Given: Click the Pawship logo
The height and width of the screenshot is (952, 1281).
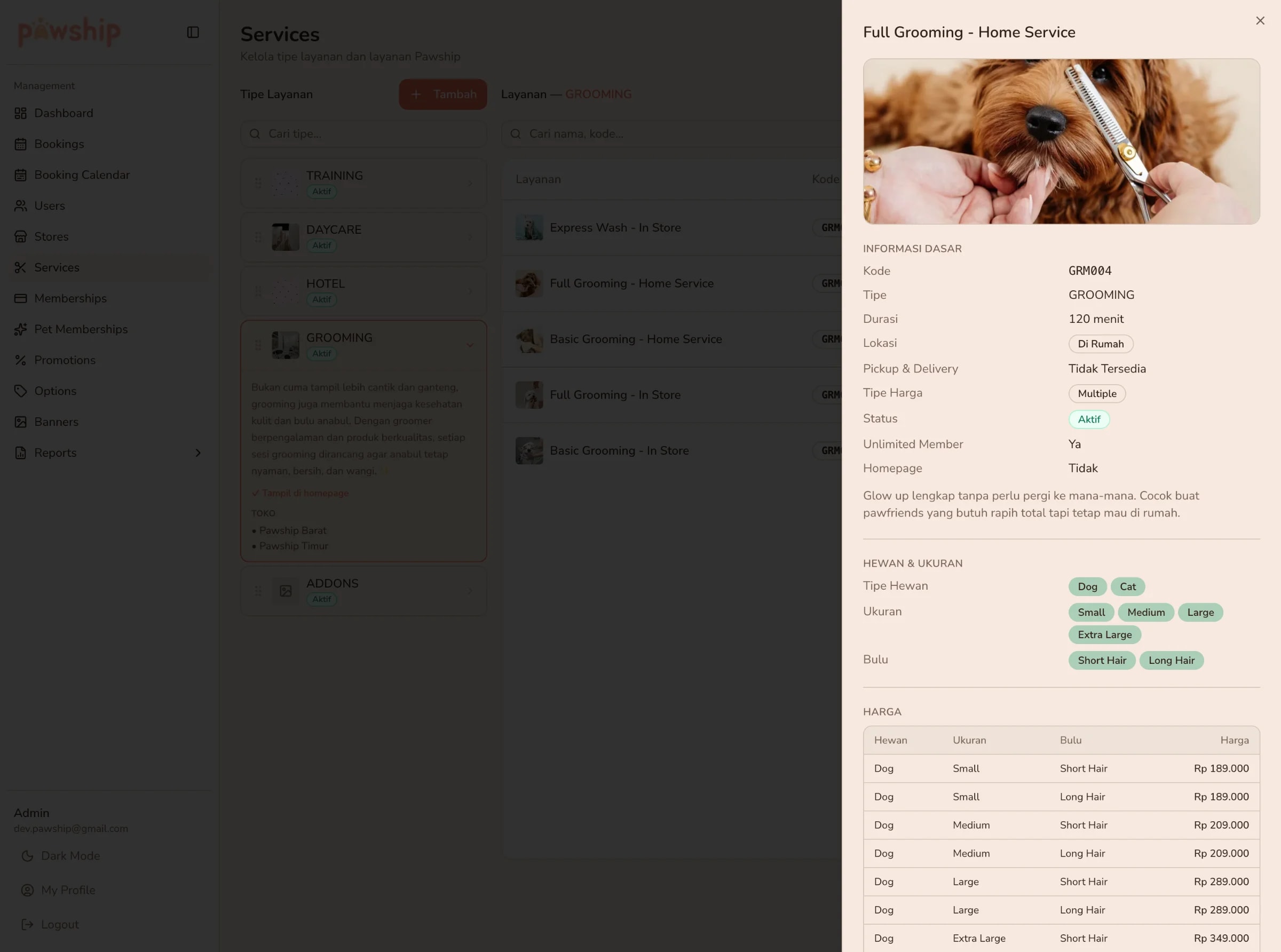Looking at the screenshot, I should [70, 31].
